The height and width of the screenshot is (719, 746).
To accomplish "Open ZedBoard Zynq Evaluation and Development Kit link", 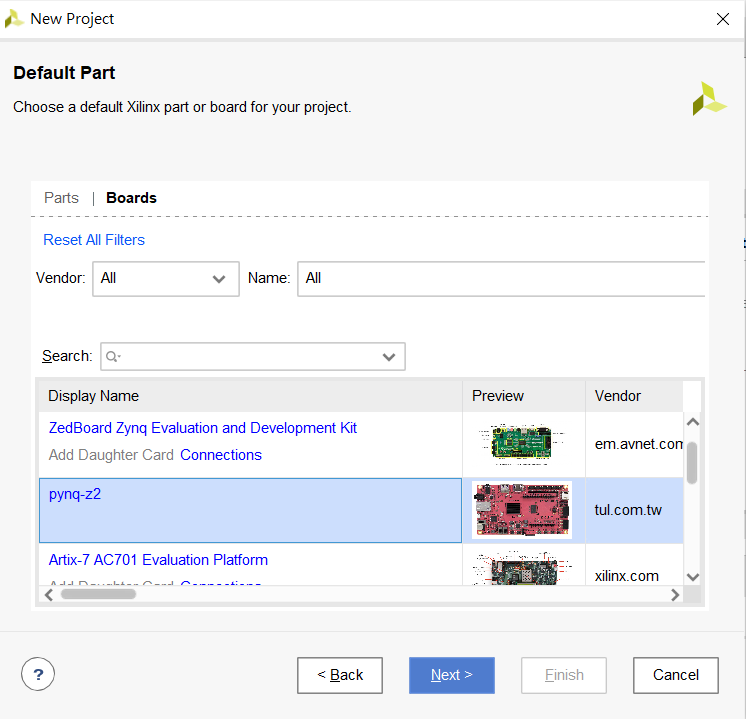I will (203, 428).
